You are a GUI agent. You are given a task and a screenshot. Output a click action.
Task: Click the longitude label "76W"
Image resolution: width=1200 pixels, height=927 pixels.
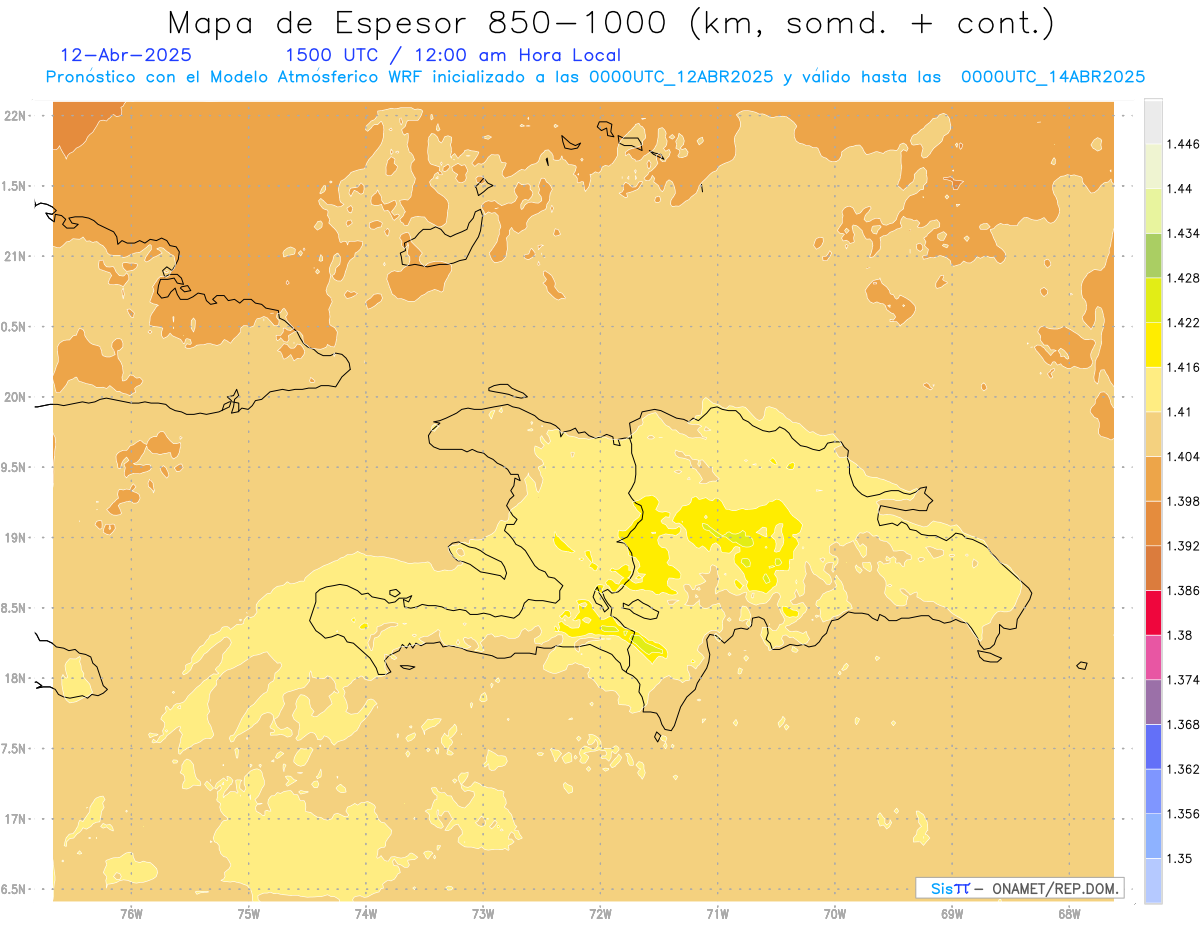click(131, 914)
